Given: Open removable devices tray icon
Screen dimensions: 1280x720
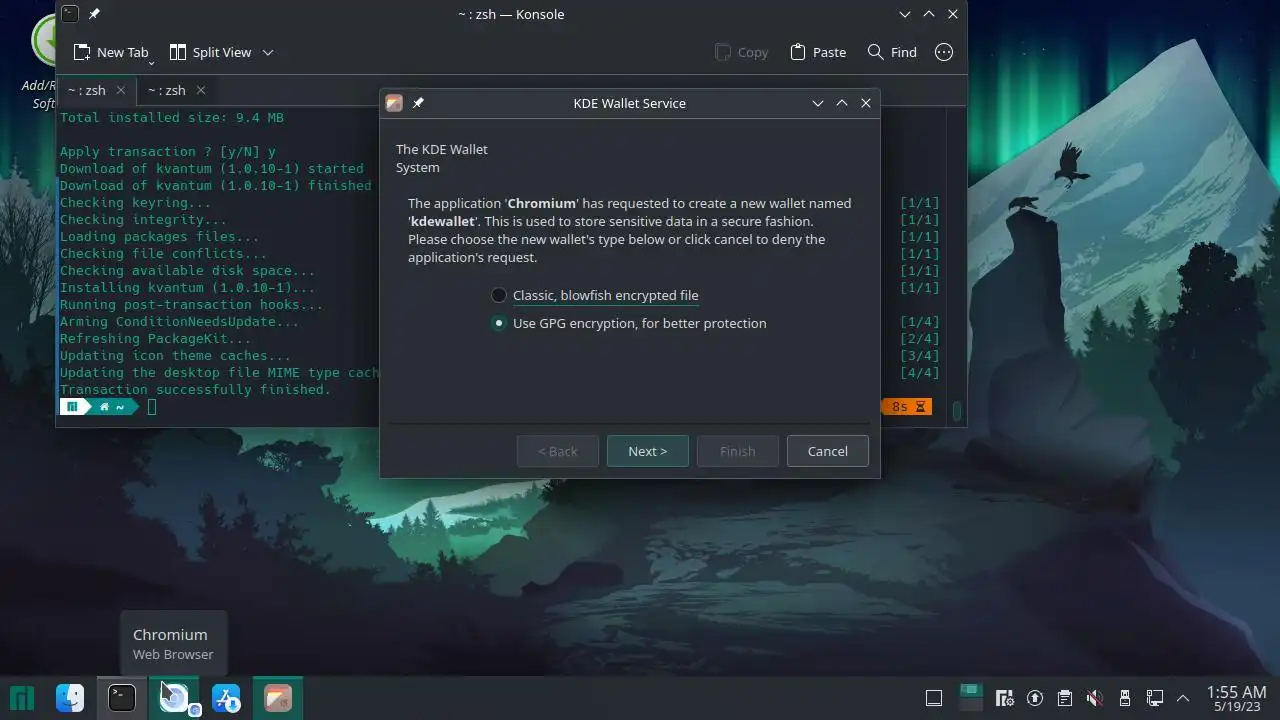Looking at the screenshot, I should 1125,698.
